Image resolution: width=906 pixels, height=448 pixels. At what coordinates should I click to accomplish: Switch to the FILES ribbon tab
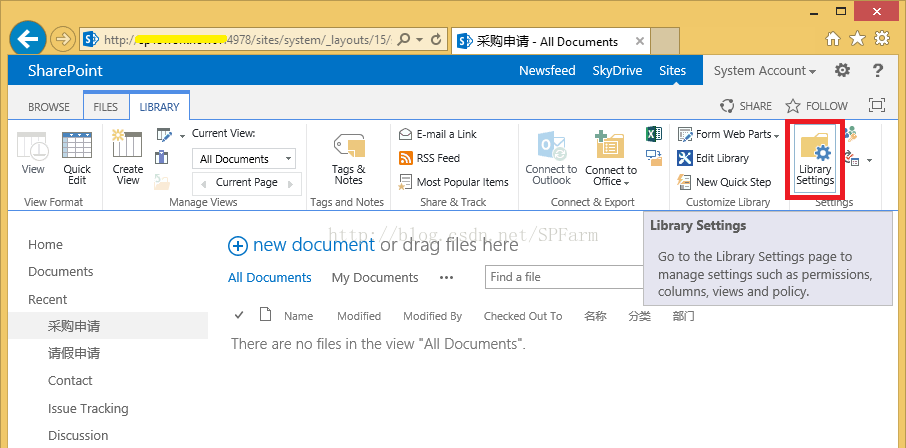105,107
